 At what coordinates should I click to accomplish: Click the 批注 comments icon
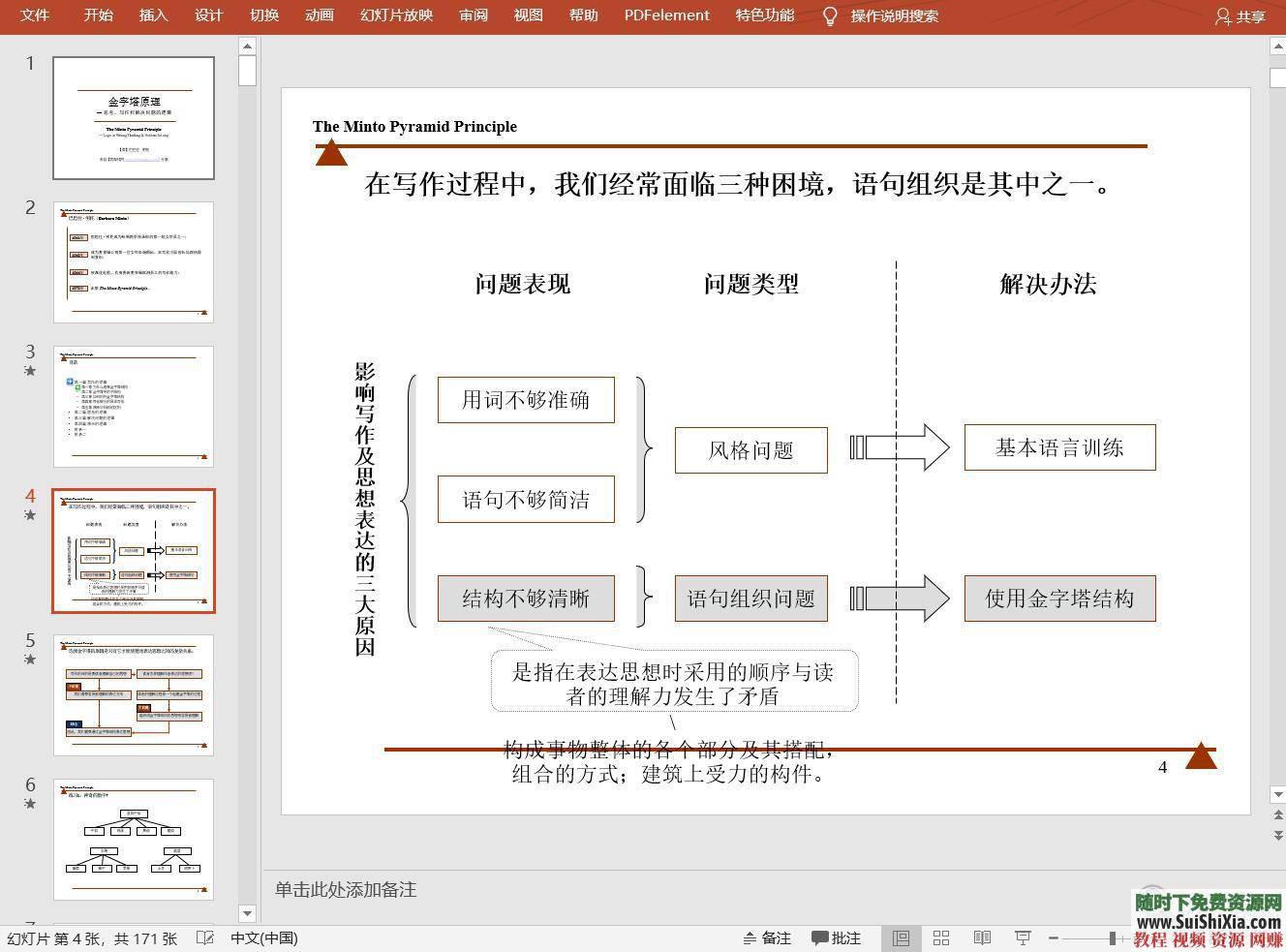pos(835,937)
